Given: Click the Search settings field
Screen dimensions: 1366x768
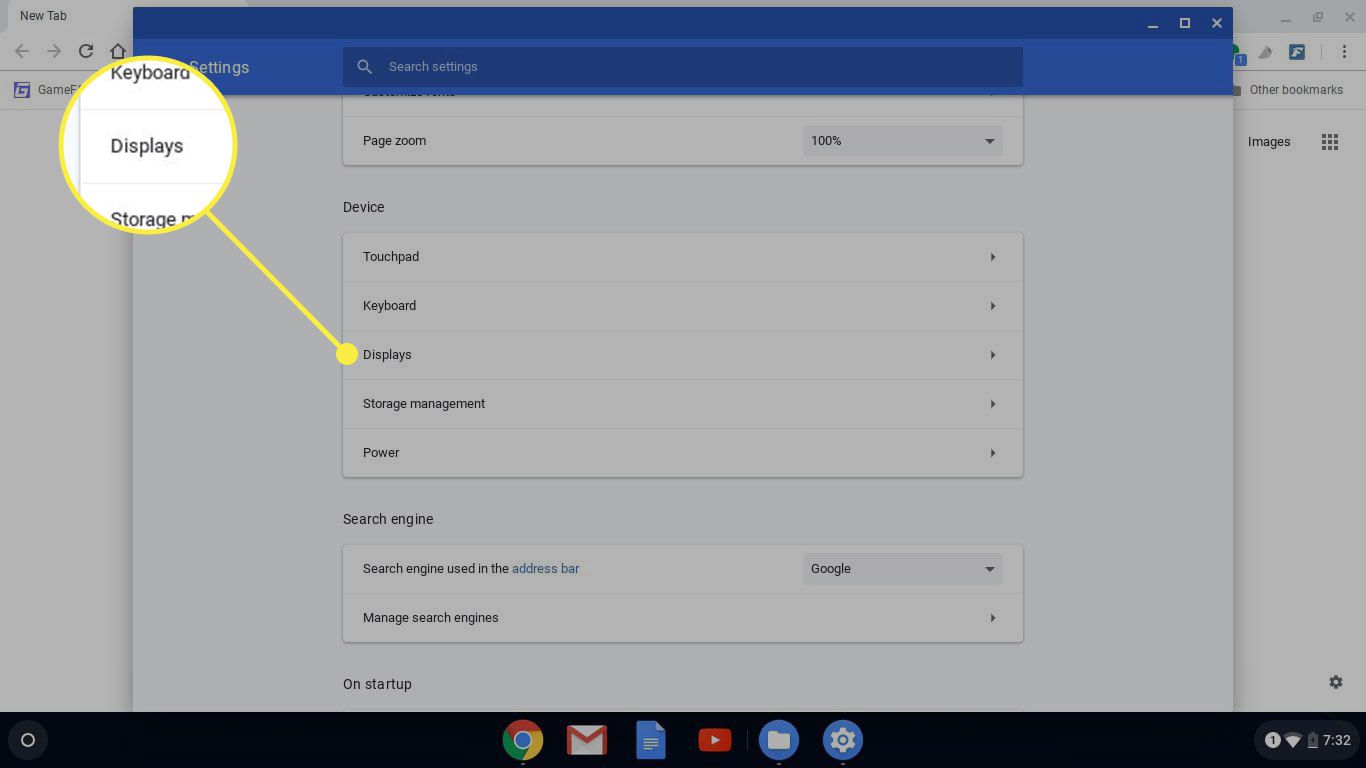Looking at the screenshot, I should pos(682,67).
